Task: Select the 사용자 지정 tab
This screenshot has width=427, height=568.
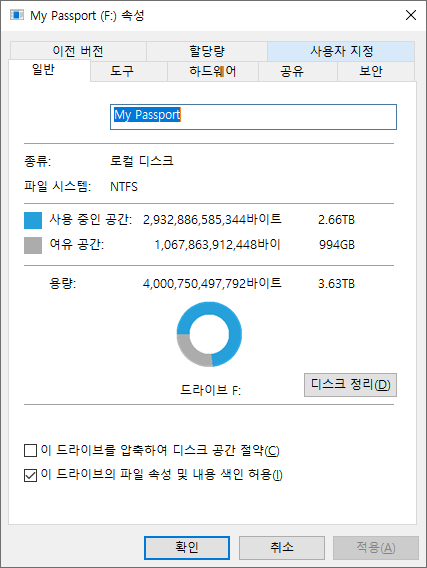Action: point(341,51)
